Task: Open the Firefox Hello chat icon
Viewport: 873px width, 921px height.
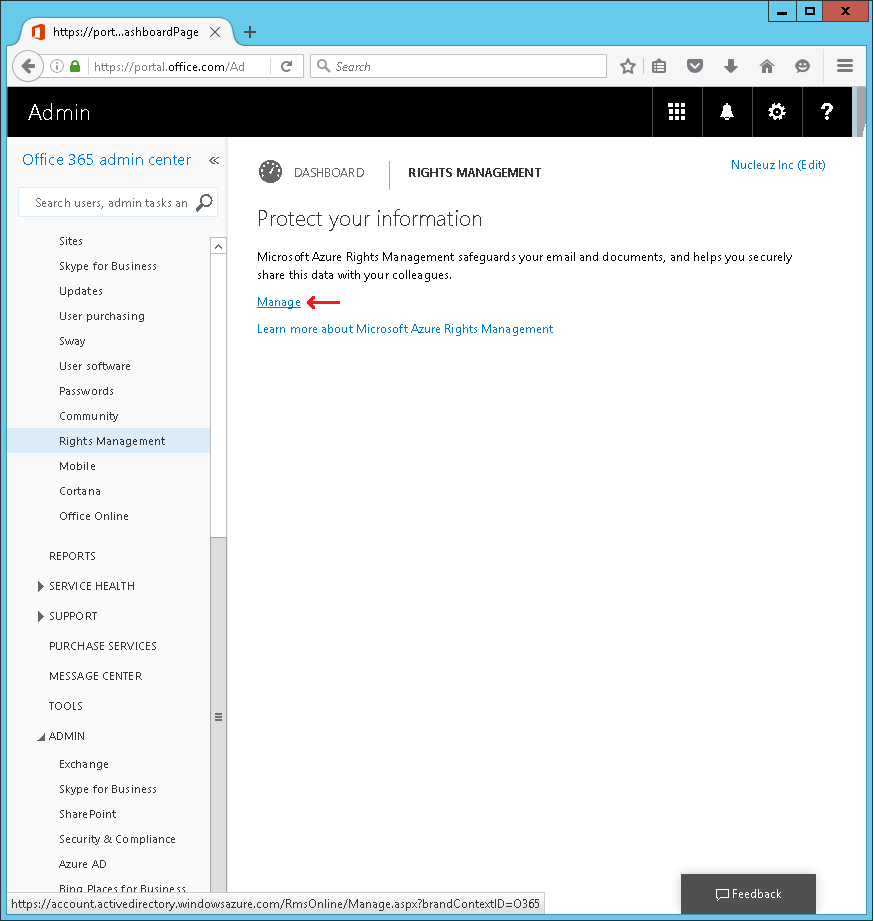Action: point(803,66)
